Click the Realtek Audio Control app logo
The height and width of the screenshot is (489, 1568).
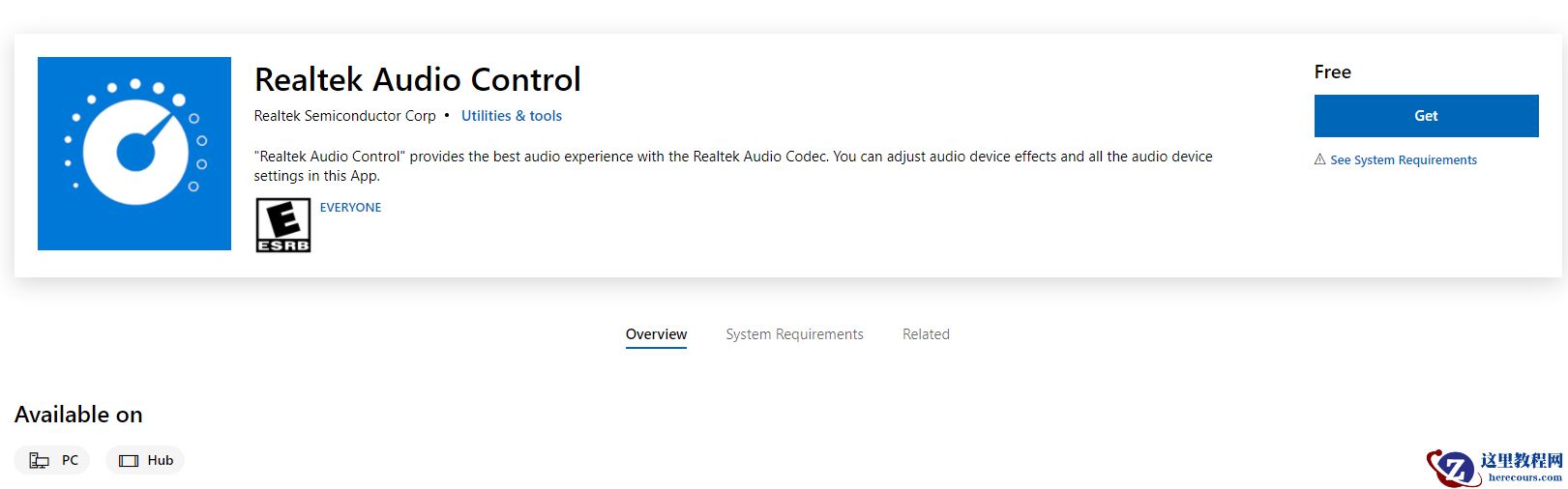pos(134,154)
